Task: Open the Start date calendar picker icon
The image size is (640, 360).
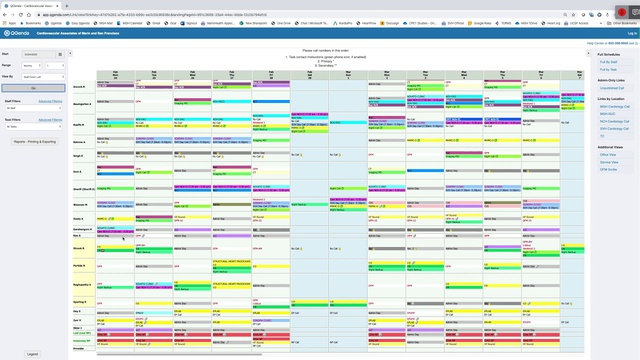Action: pyautogui.click(x=60, y=54)
